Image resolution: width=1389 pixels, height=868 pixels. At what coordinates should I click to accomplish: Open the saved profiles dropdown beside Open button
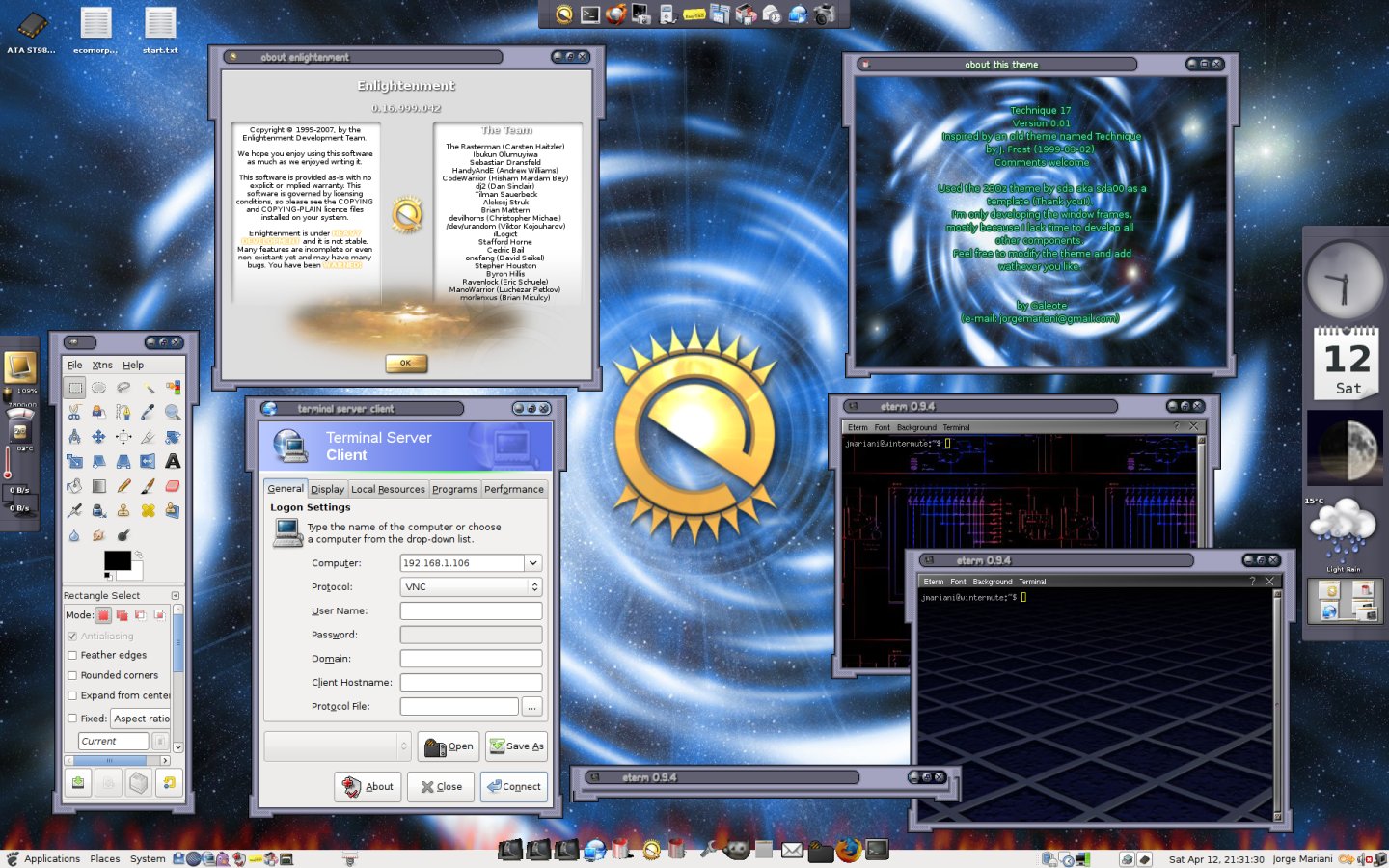coord(339,746)
